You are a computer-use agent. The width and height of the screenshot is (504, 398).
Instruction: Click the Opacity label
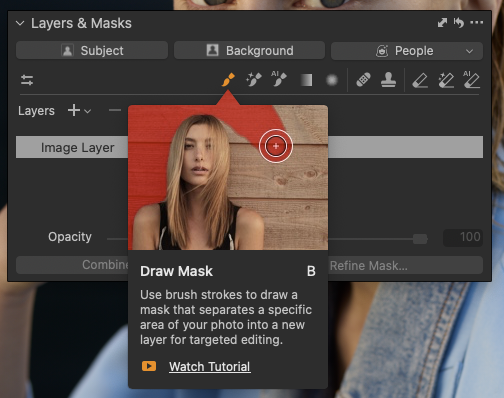tap(70, 237)
